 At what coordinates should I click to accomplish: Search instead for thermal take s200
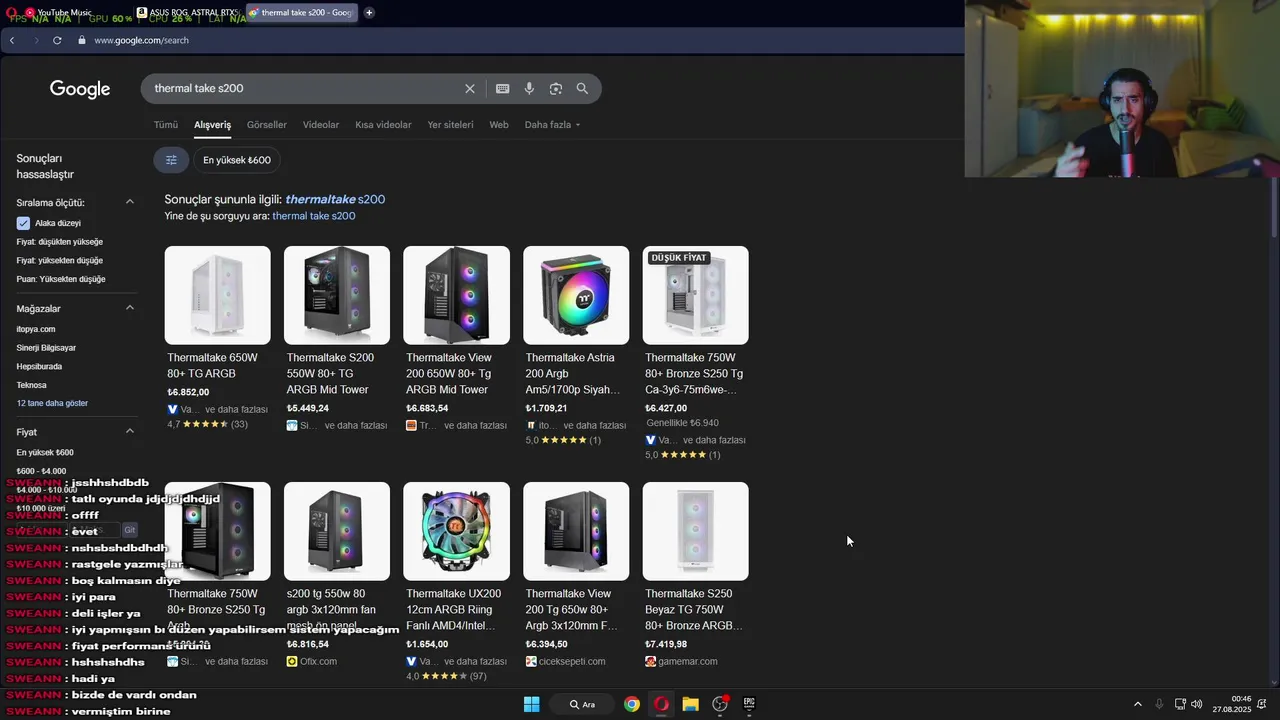tap(314, 216)
